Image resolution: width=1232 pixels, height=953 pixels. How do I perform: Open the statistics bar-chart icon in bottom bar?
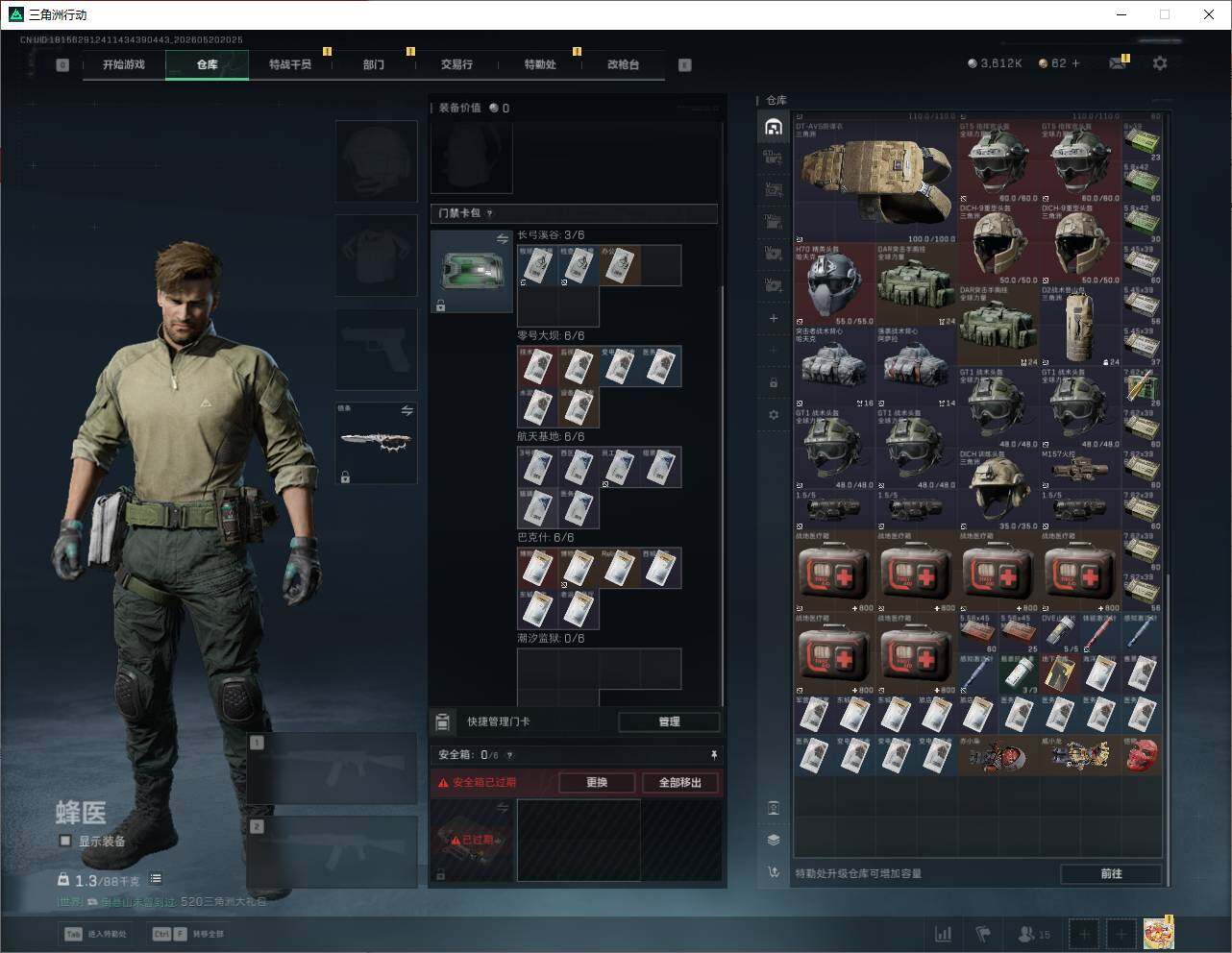pos(944,934)
